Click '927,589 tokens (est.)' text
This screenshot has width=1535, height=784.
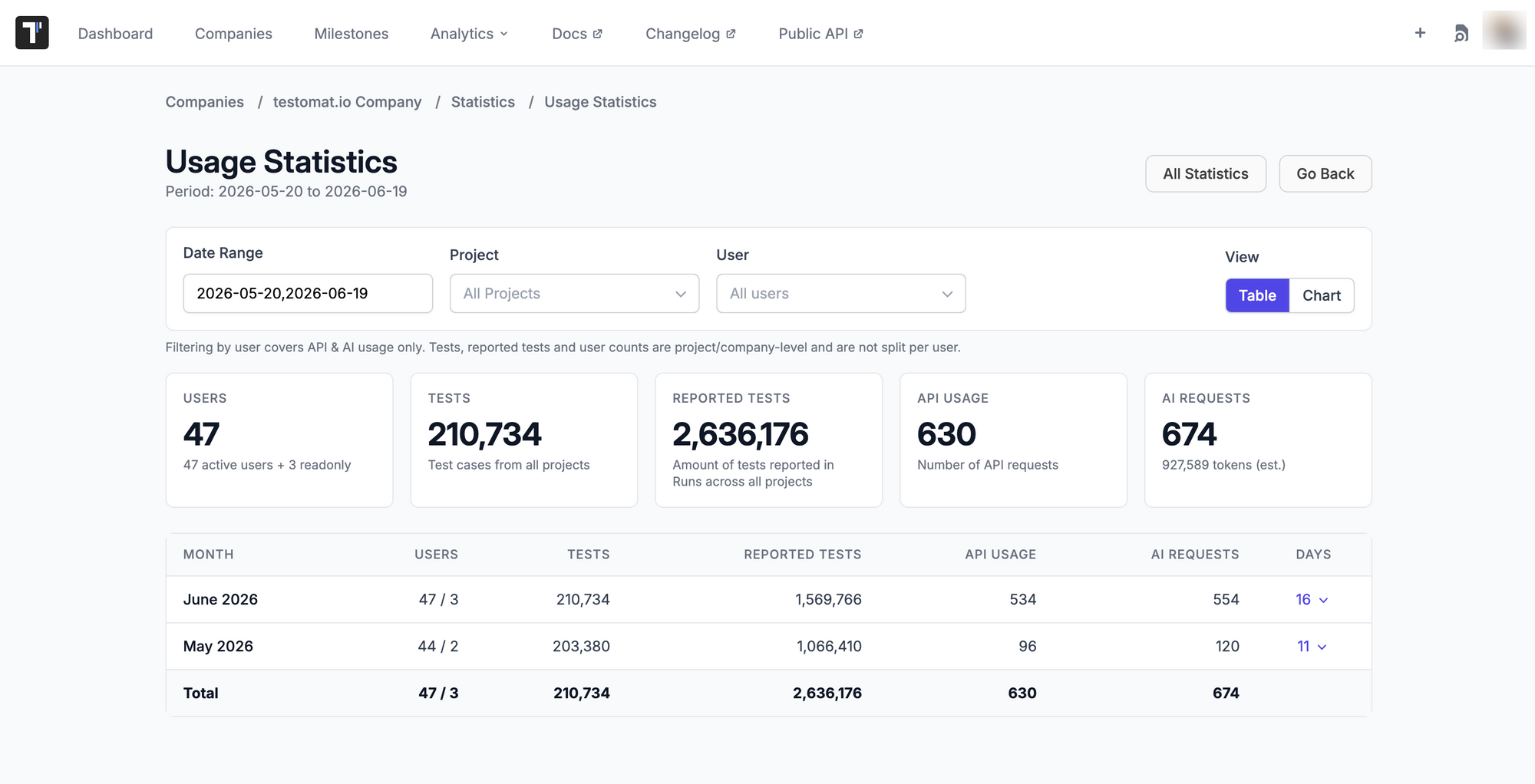tap(1223, 465)
